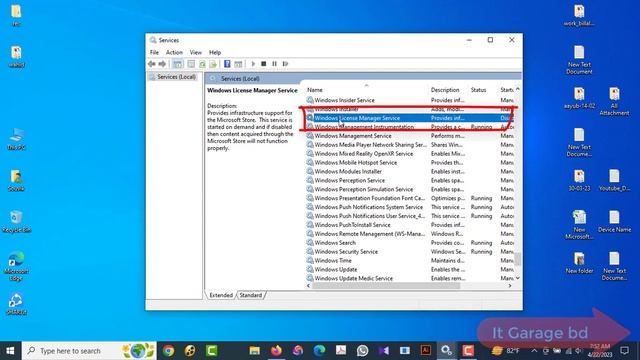Viewport: 640px width, 360px height.
Task: Select the Windows Insider Service row
Action: pos(410,100)
